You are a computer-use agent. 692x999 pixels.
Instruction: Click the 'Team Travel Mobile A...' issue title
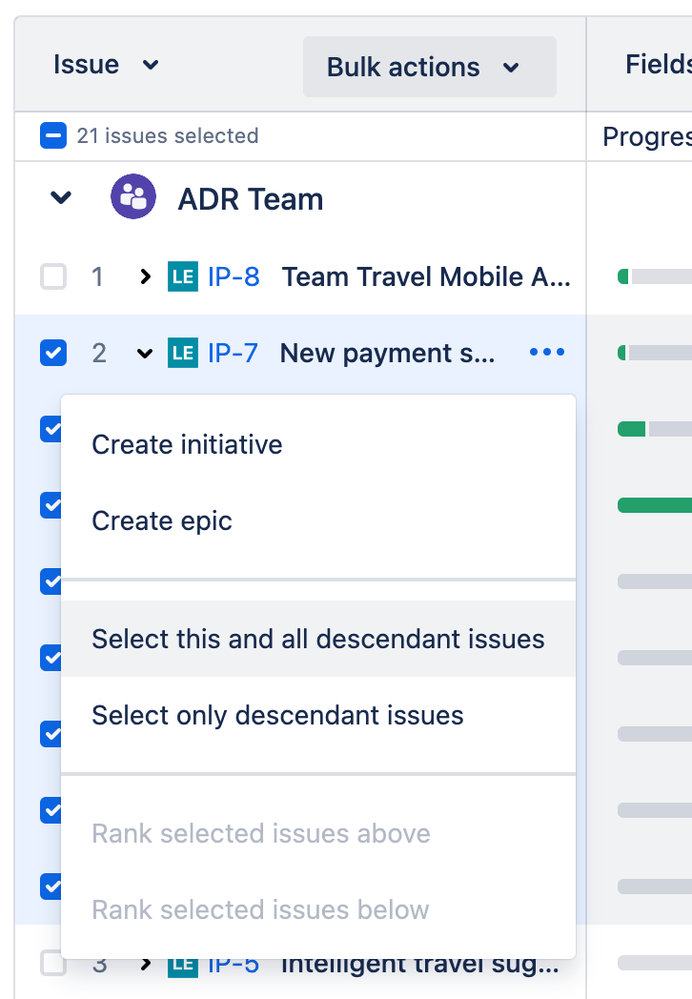[426, 277]
